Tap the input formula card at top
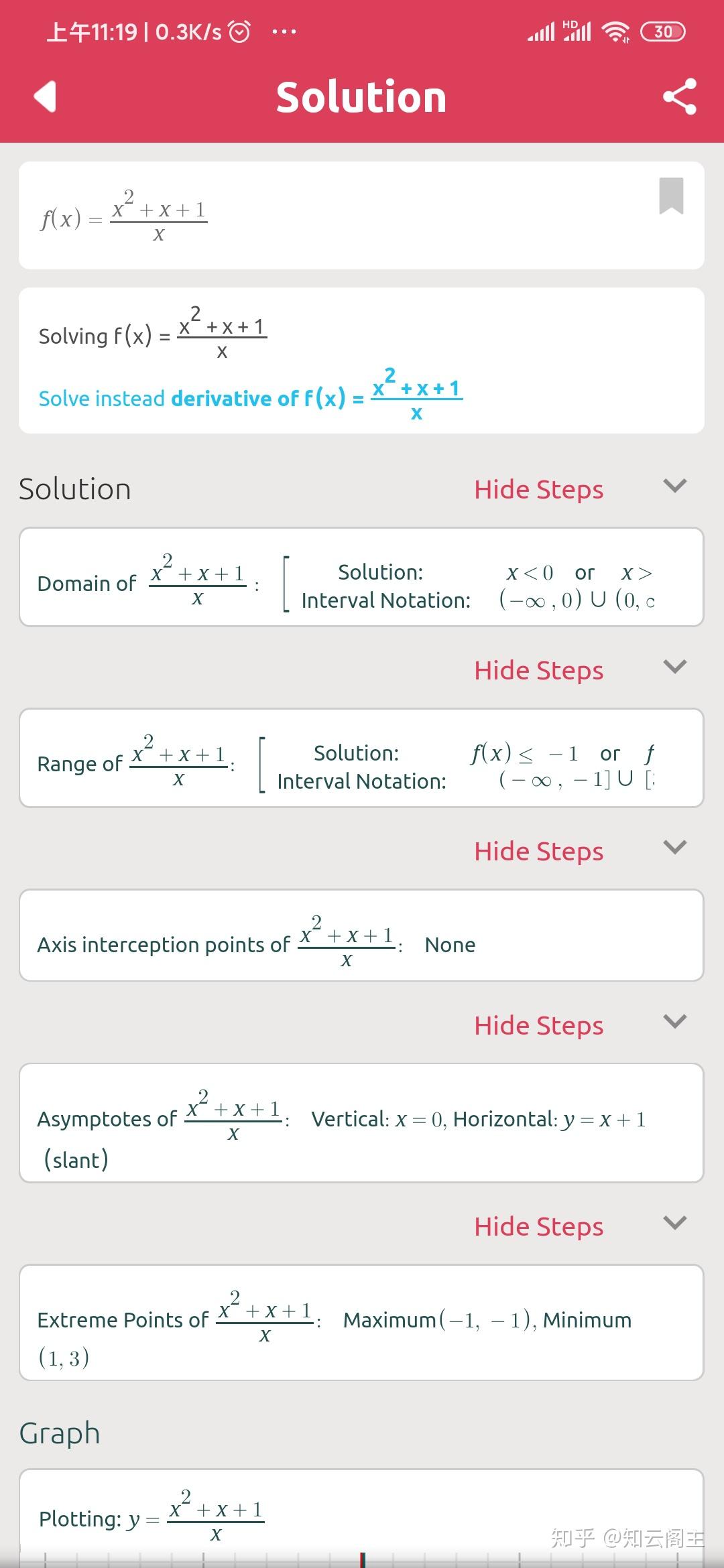The width and height of the screenshot is (724, 1568). (x=335, y=216)
